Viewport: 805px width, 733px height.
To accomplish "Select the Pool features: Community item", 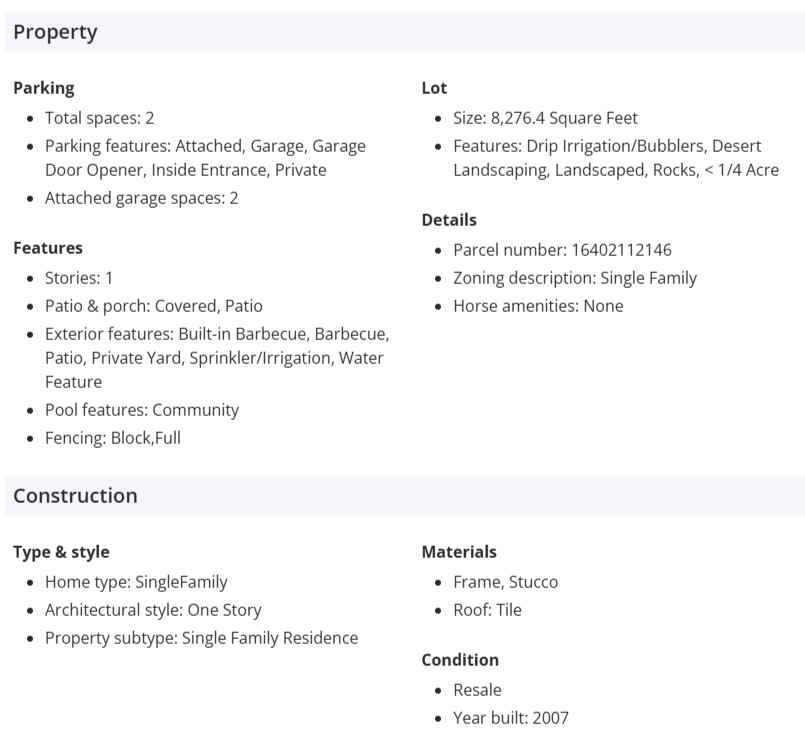I will 142,410.
